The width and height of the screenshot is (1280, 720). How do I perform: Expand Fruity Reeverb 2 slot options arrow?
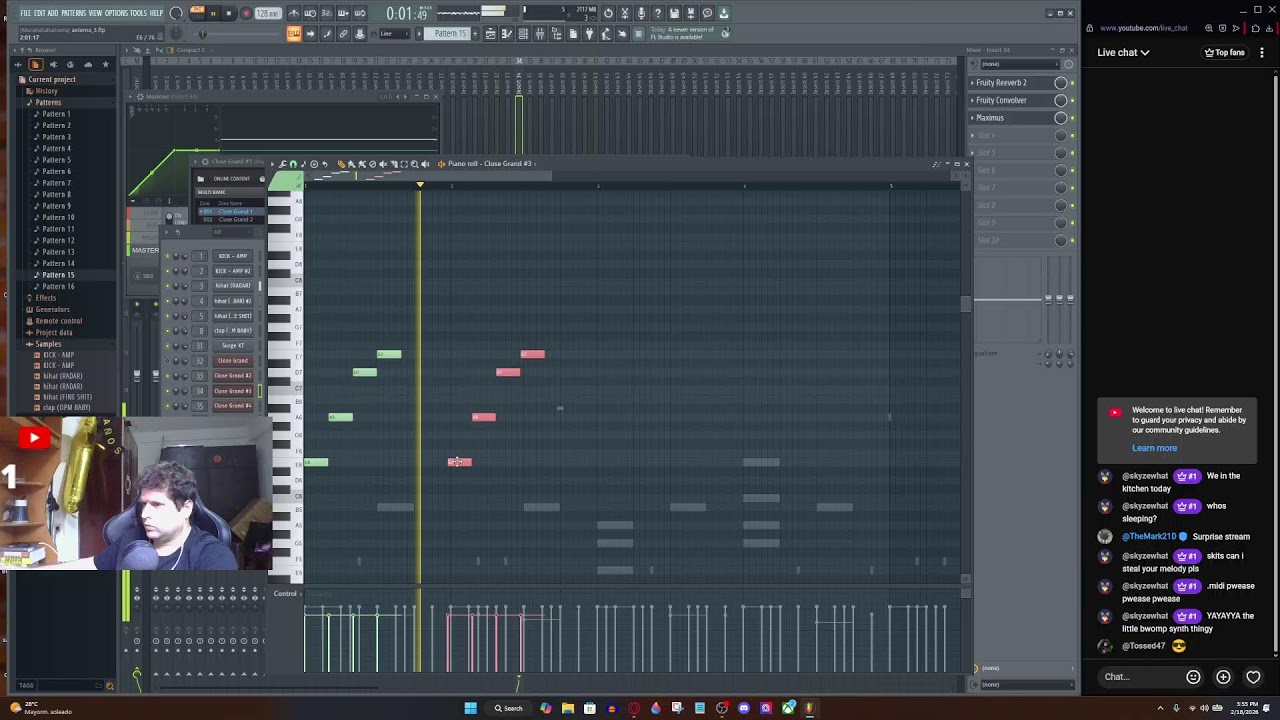(x=972, y=83)
